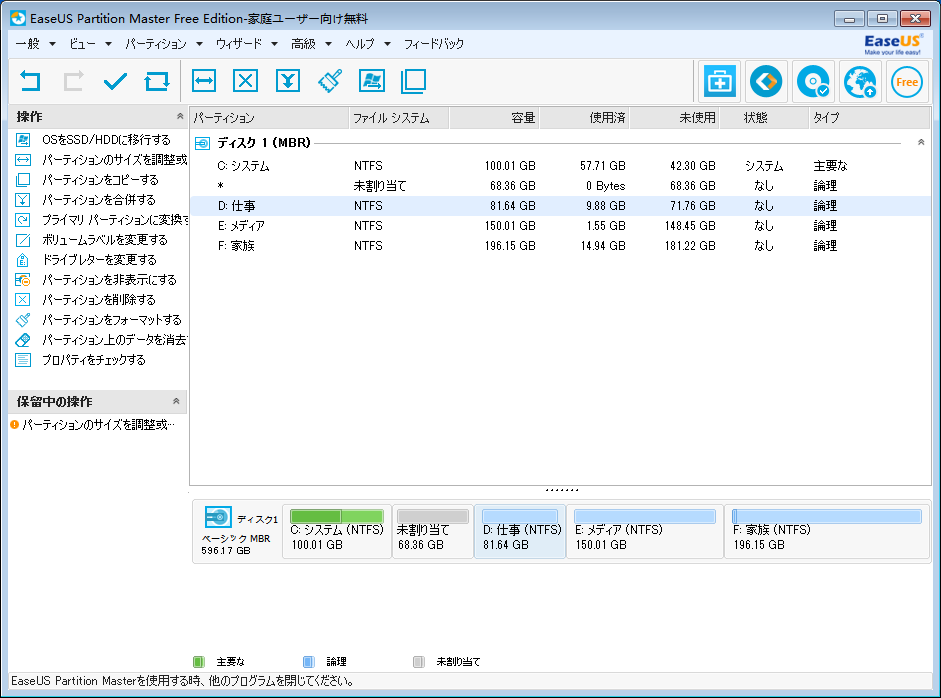Image resolution: width=941 pixels, height=698 pixels.
Task: Click the パーティション上のデータを消去 eraser icon
Action: point(23,340)
